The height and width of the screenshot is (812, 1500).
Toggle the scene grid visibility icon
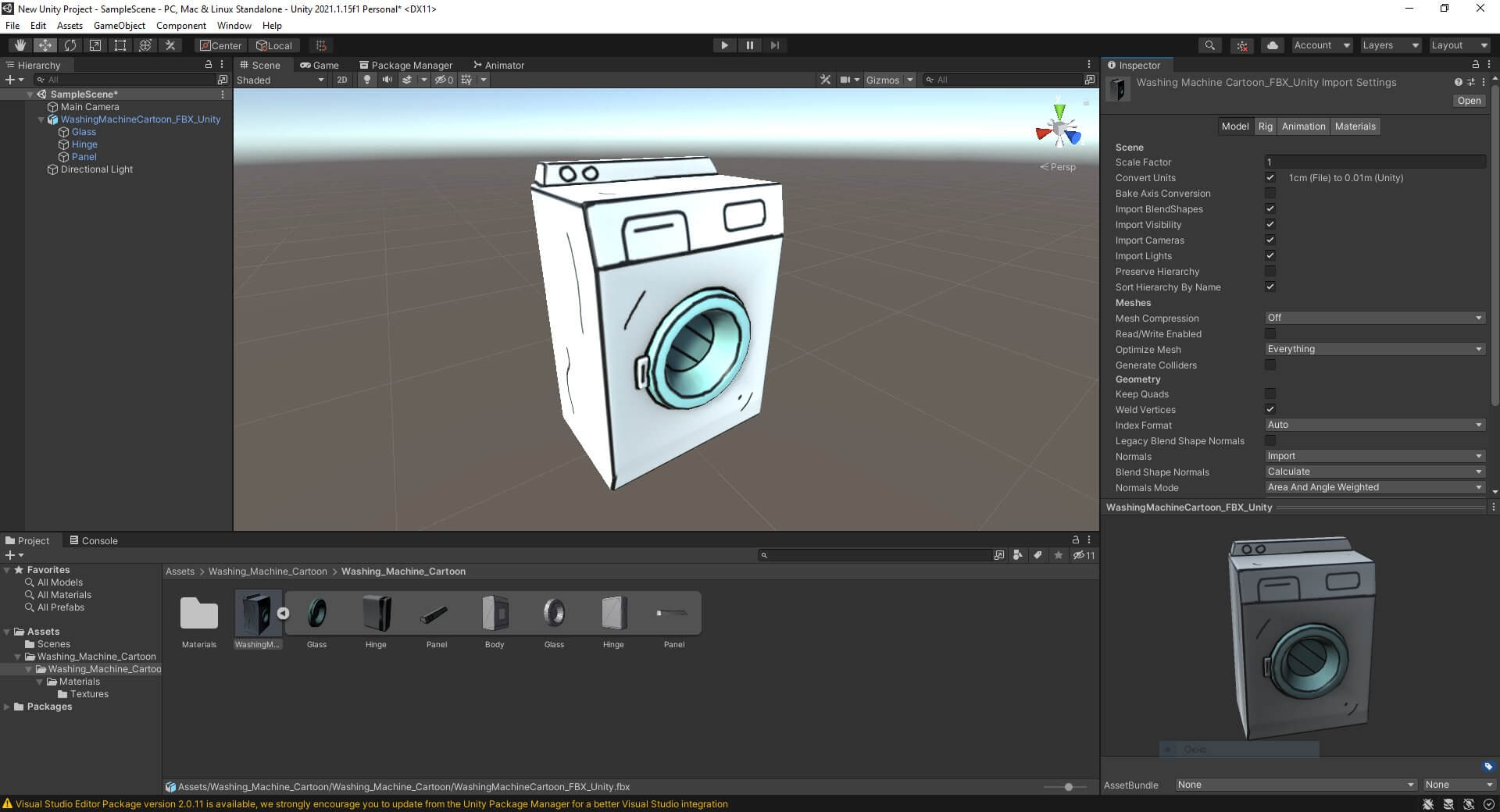click(x=466, y=80)
